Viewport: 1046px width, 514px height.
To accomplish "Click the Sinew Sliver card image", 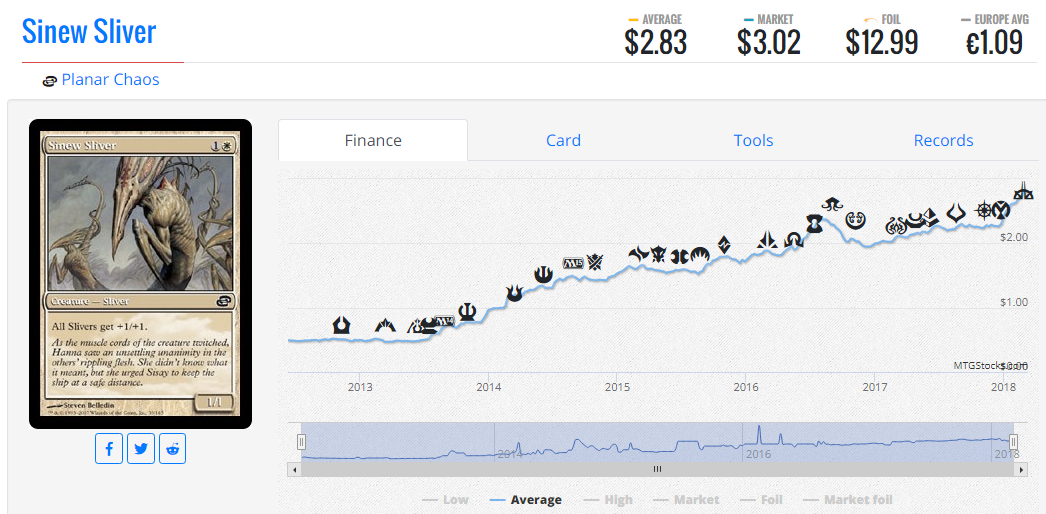I will point(140,274).
